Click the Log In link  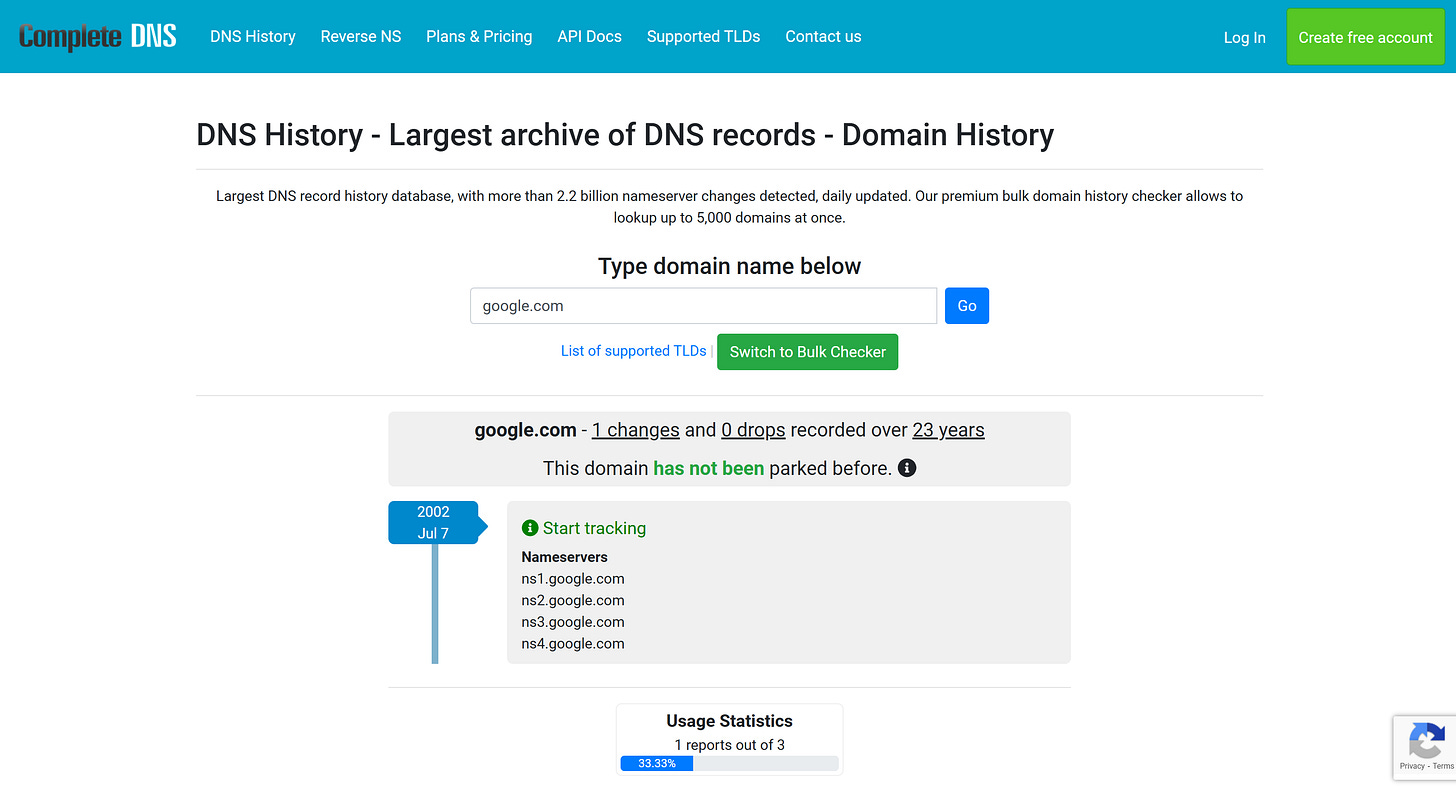click(1245, 37)
